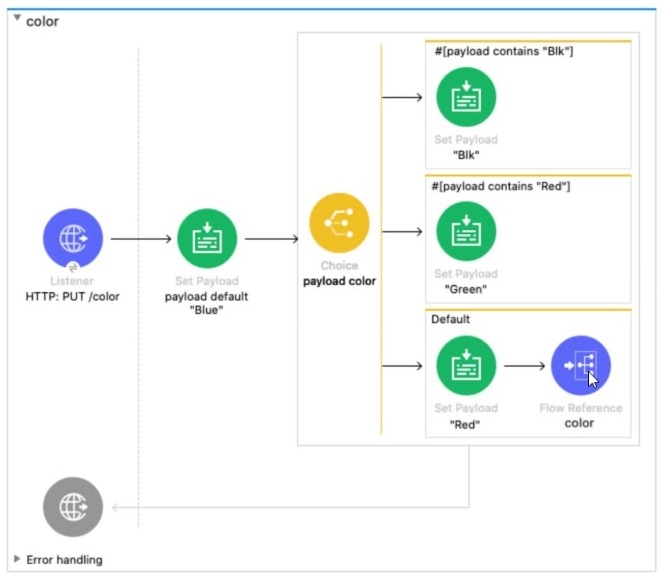
Task: Select the Set Payload "Green" icon
Action: [466, 231]
